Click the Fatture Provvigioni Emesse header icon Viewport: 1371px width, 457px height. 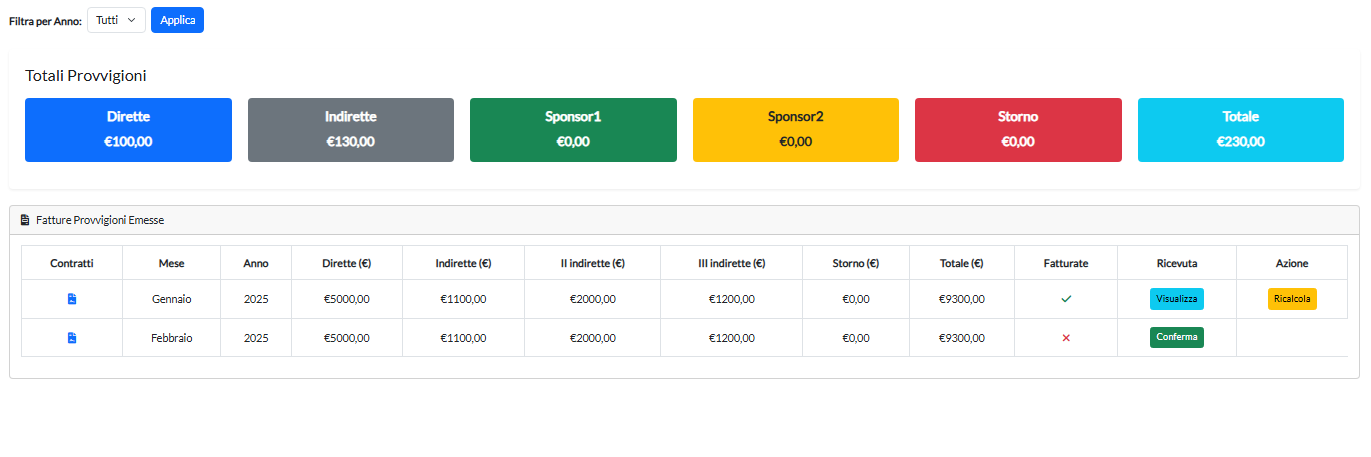pyautogui.click(x=25, y=220)
